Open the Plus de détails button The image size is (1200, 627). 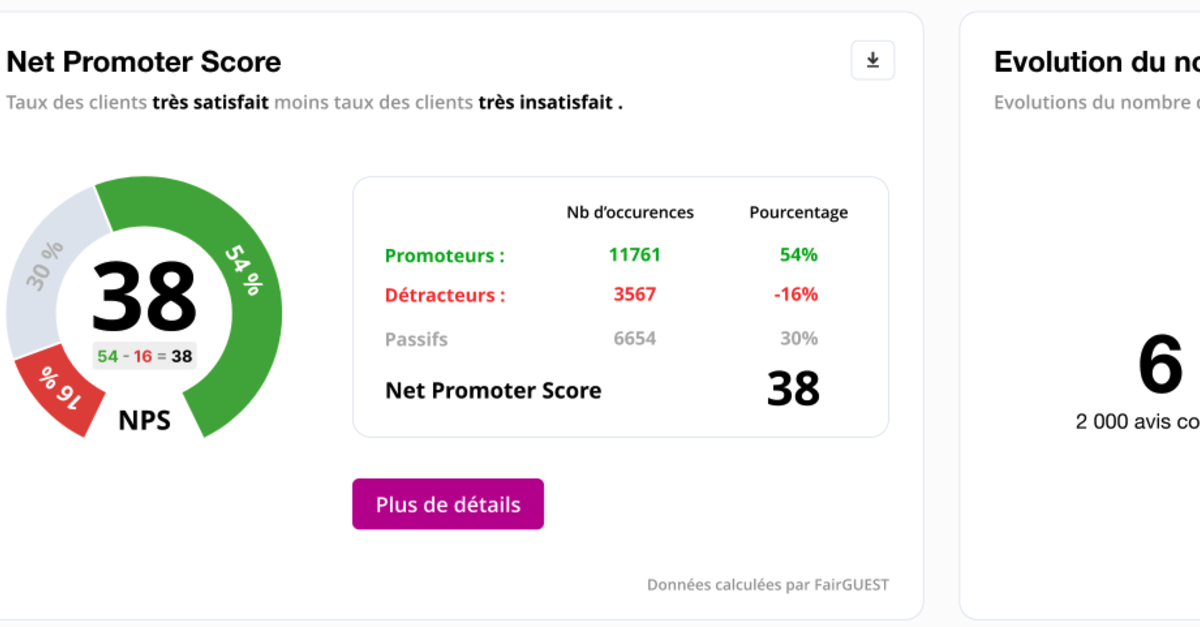click(x=448, y=504)
